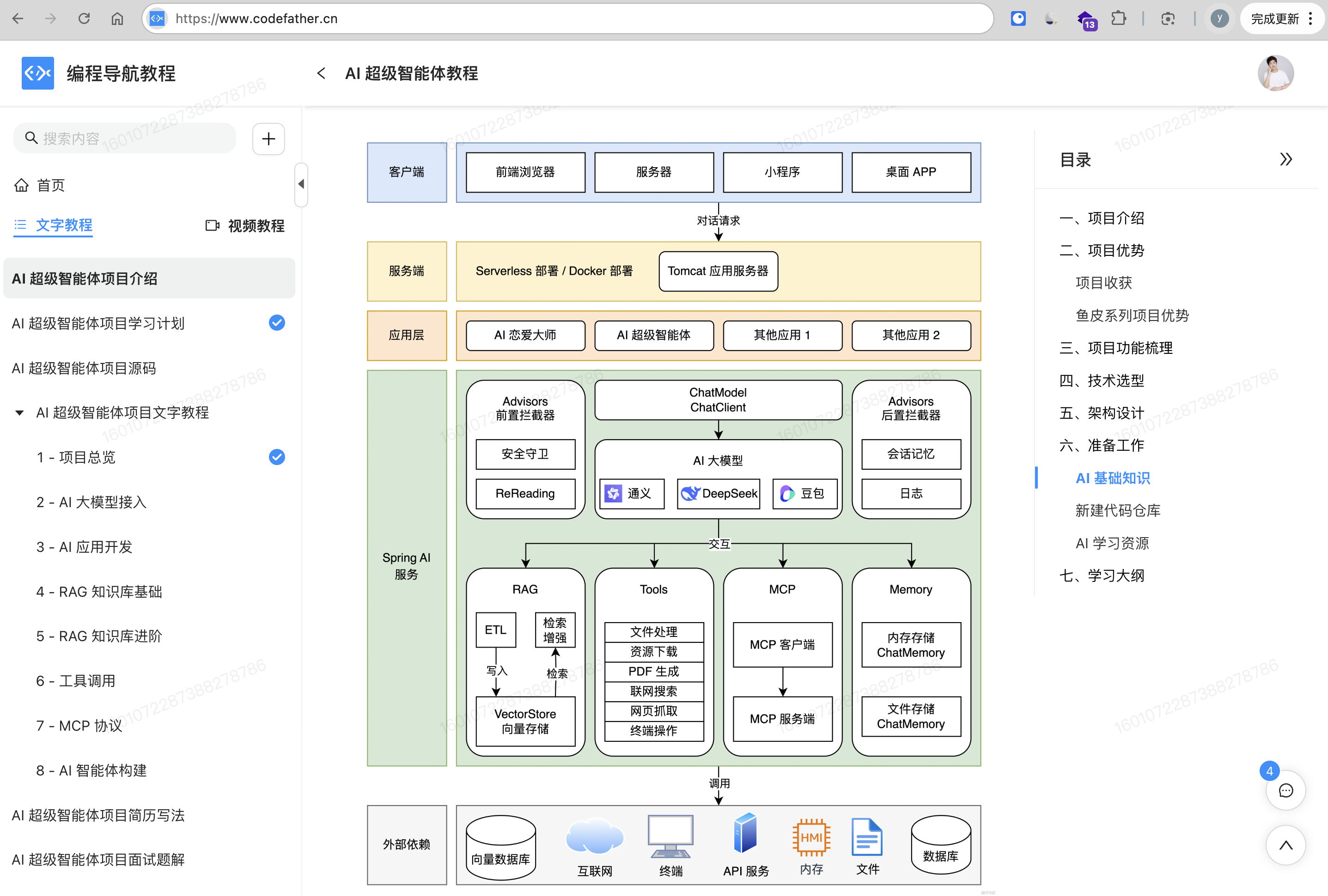Open the browser three-dot menu
The width and height of the screenshot is (1328, 896).
pos(1310,19)
